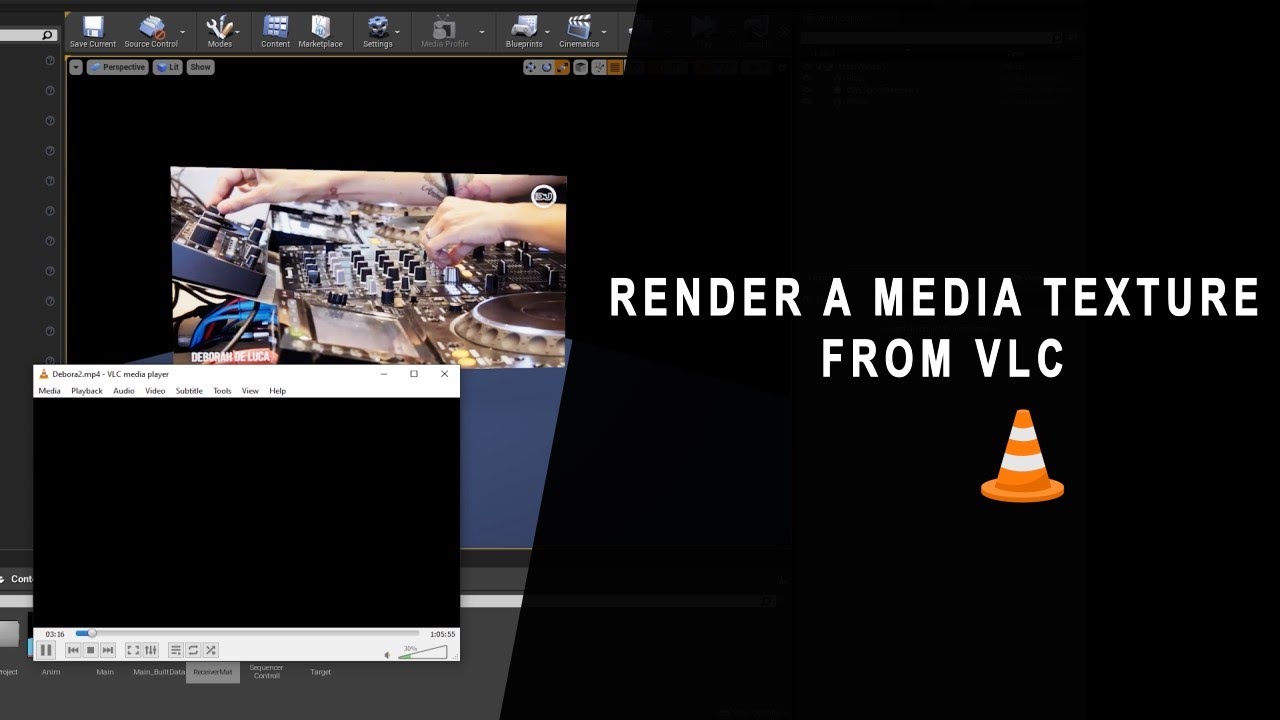The height and width of the screenshot is (720, 1280).
Task: Select the Target asset in content browser
Action: coord(320,672)
